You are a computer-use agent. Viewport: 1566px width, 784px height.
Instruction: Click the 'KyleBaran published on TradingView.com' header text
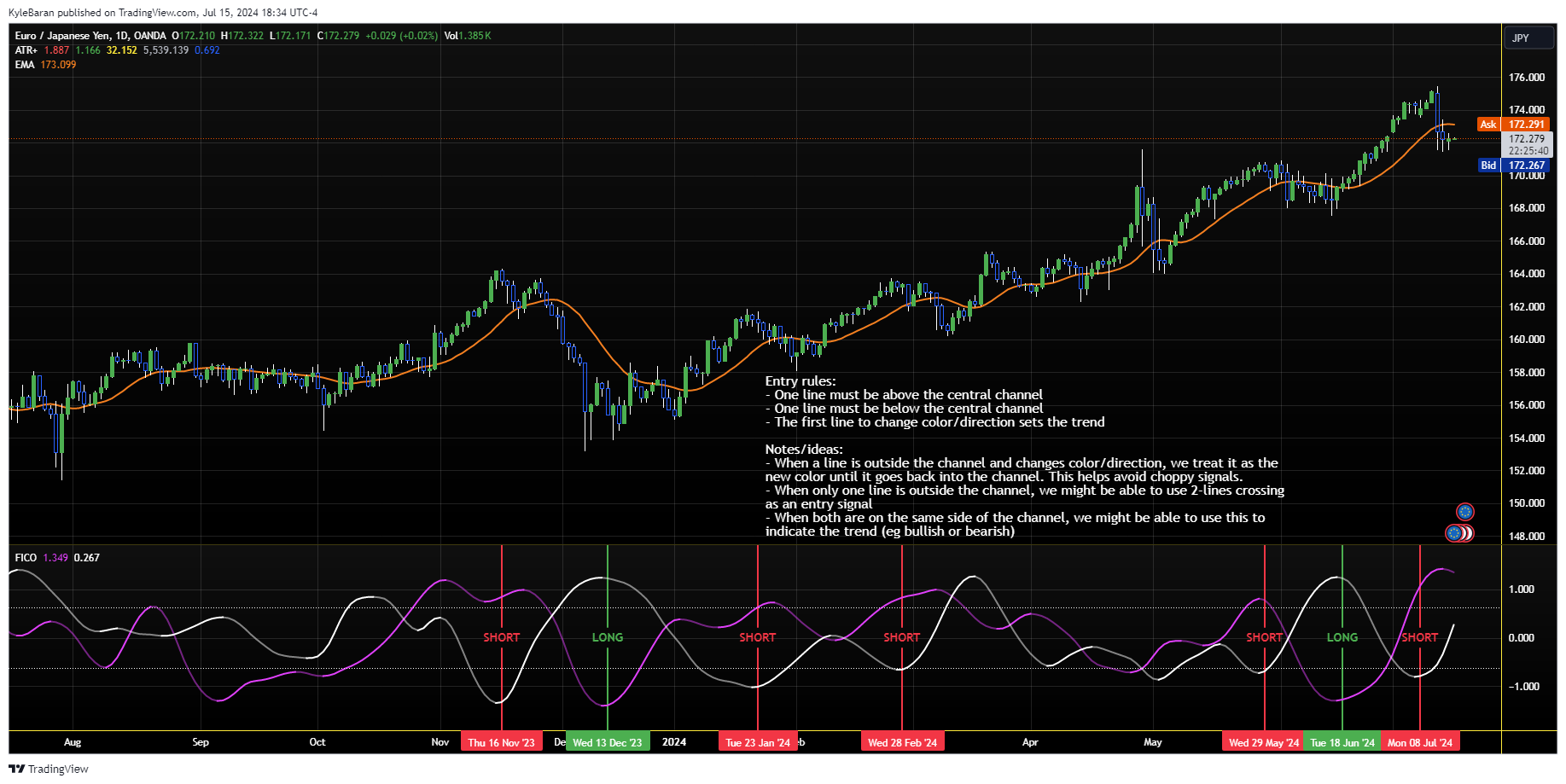coord(102,13)
